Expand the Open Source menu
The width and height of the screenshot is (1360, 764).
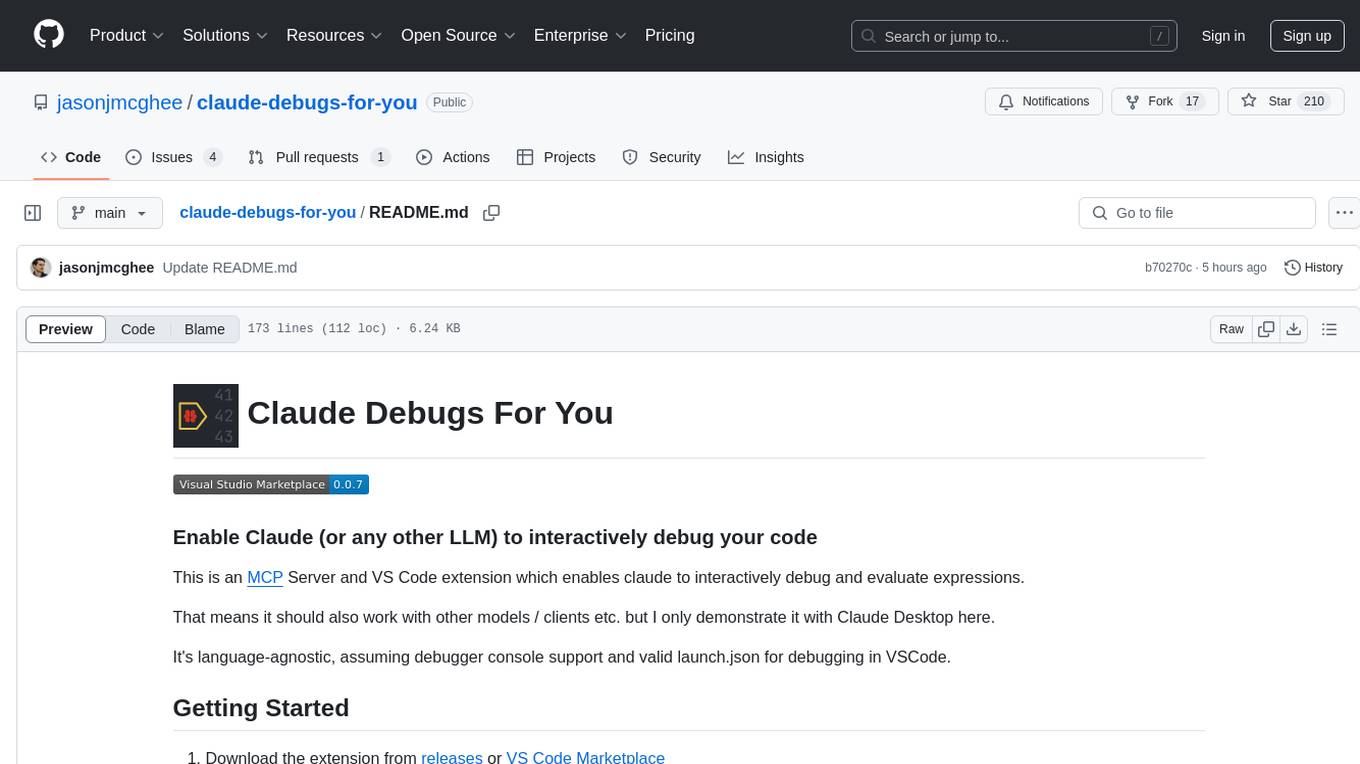coord(458,35)
